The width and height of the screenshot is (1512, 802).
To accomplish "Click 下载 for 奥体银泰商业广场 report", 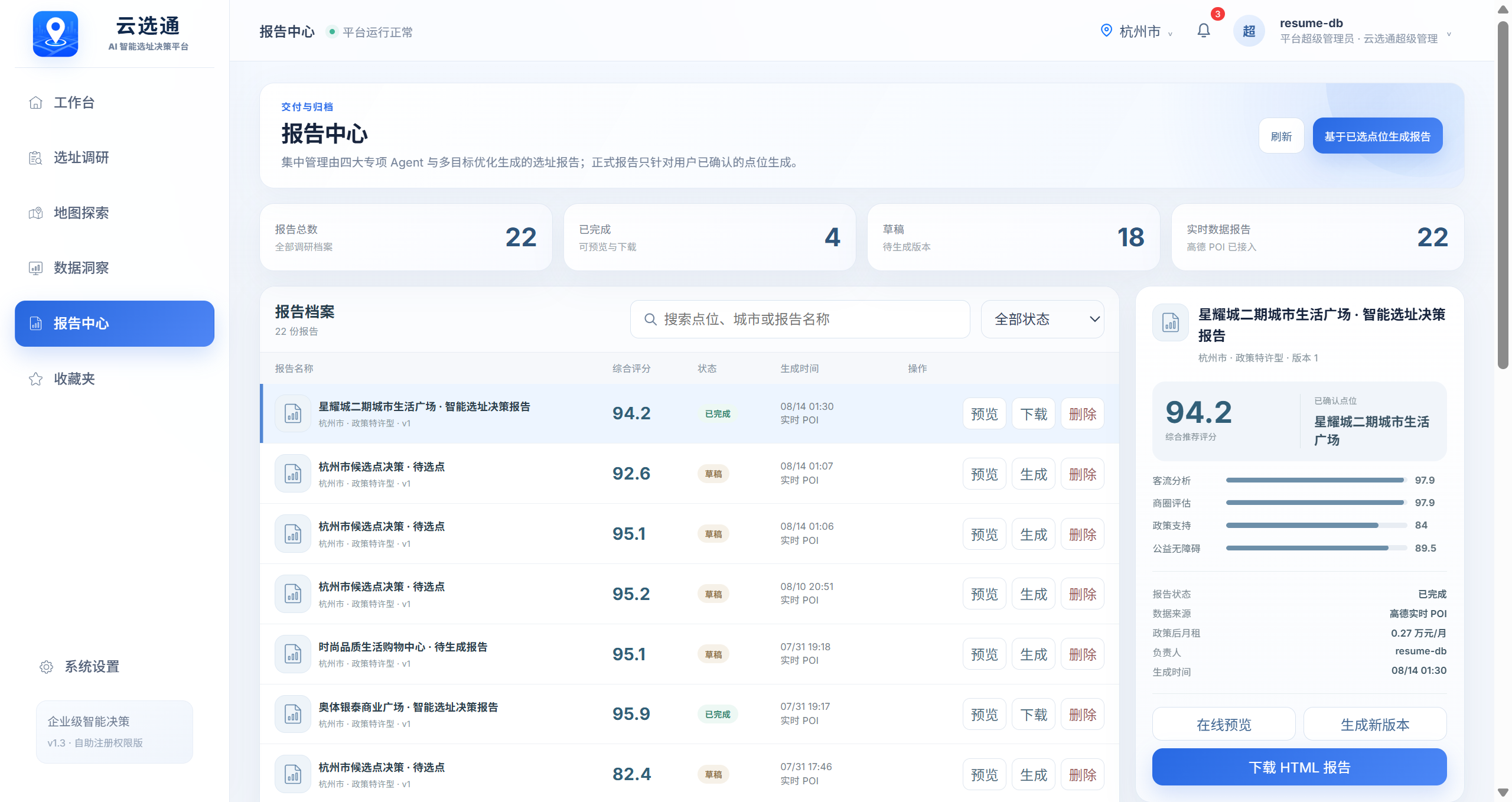I will 1034,715.
